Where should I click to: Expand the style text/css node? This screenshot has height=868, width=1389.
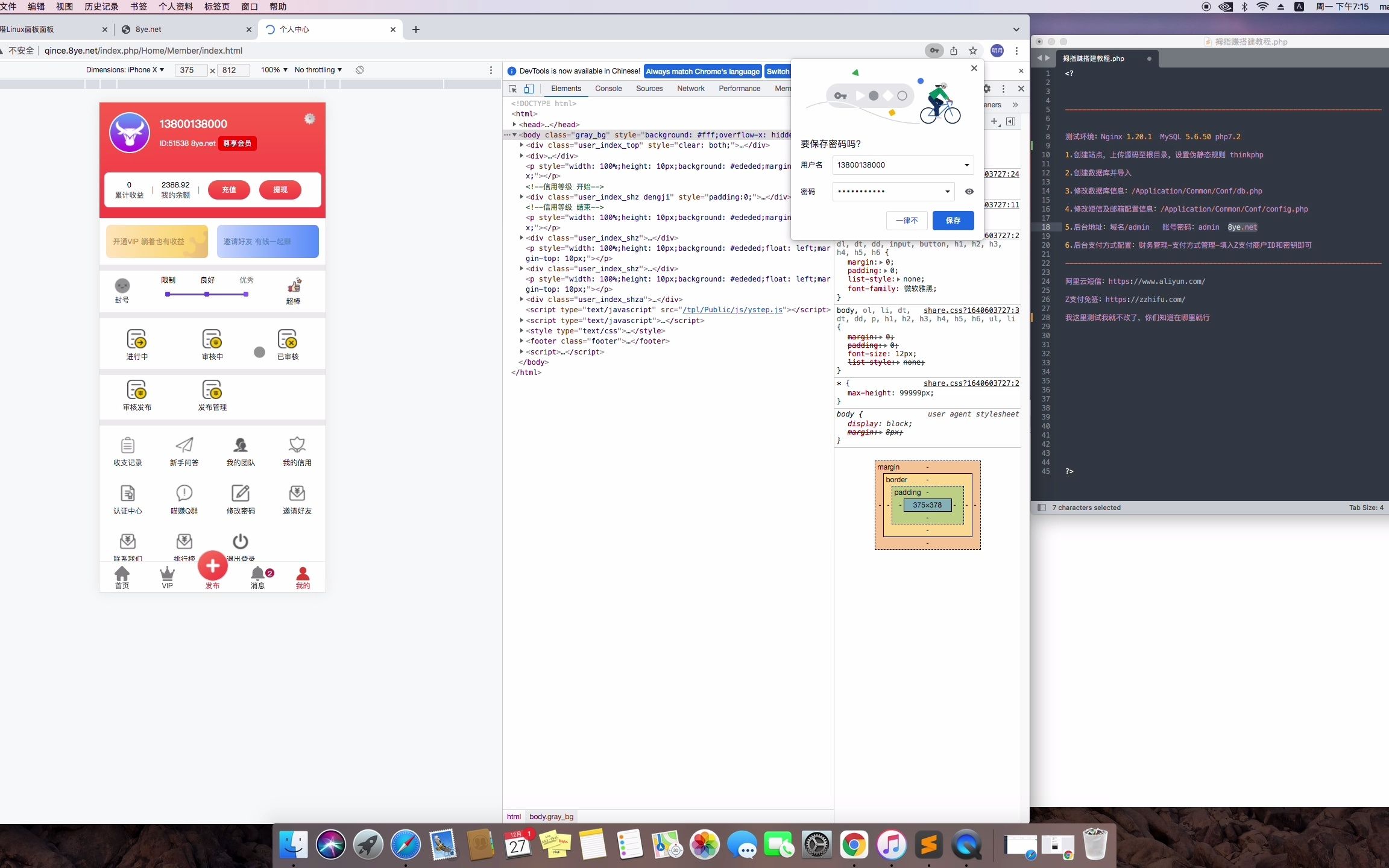pyautogui.click(x=521, y=330)
